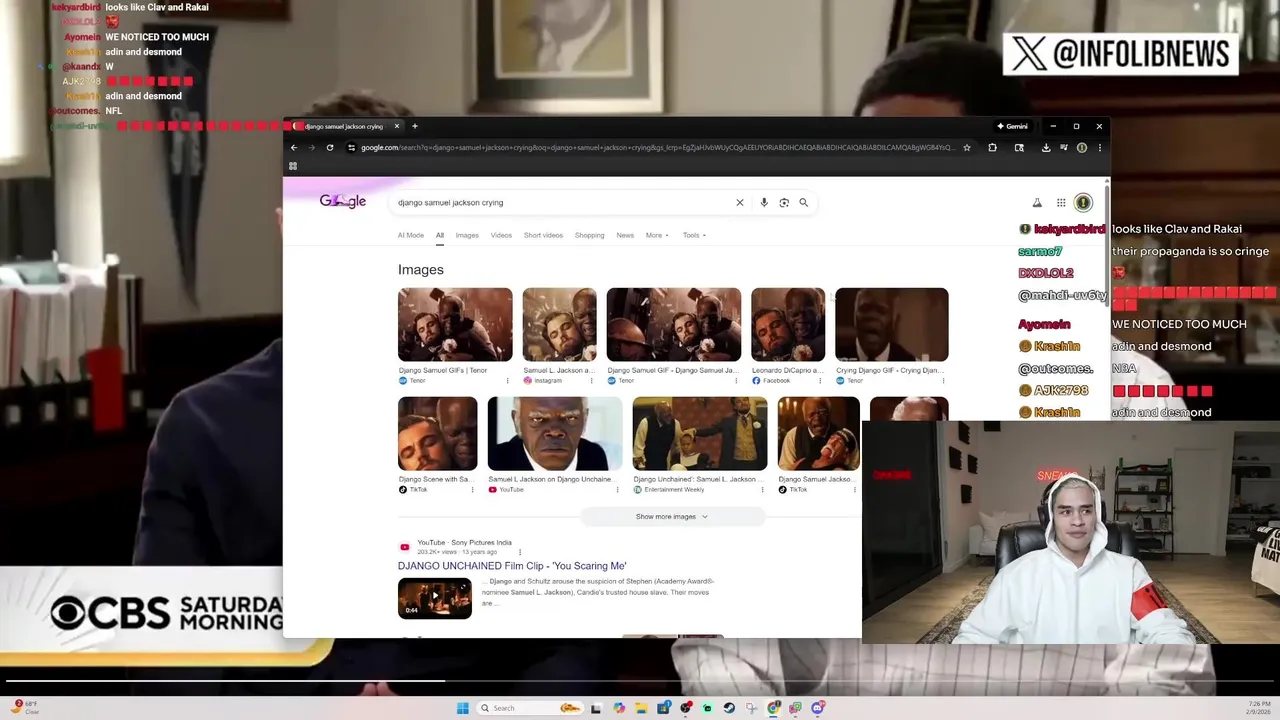
Task: Open options menu for Sony Pictures India result
Action: pos(520,552)
